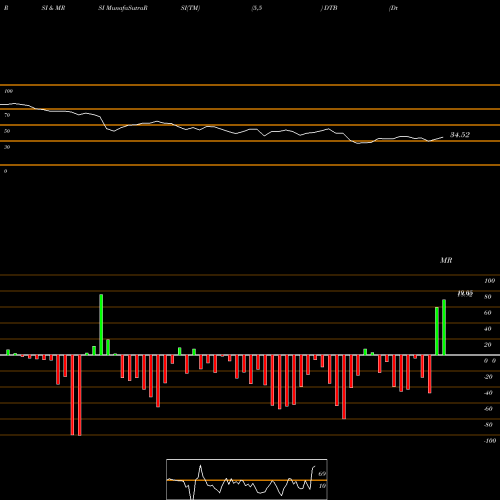Click the MR axis label -100
Screen dimensions: 500x500
click(490, 441)
